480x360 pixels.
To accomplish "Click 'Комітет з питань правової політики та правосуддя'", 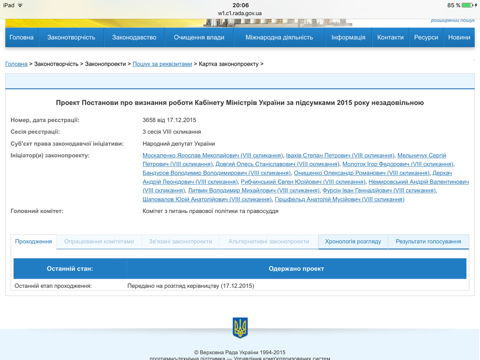I will [210, 211].
